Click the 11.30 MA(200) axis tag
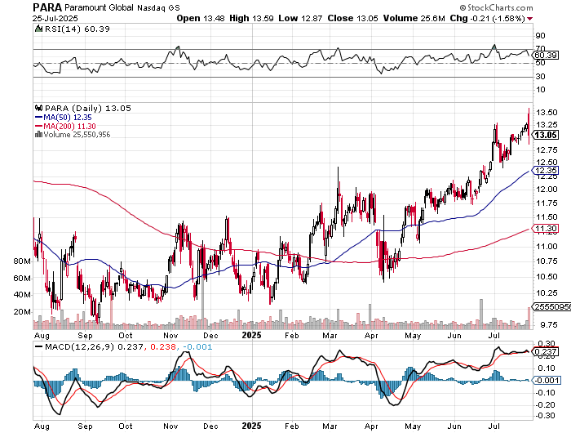The width and height of the screenshot is (571, 433). (546, 229)
